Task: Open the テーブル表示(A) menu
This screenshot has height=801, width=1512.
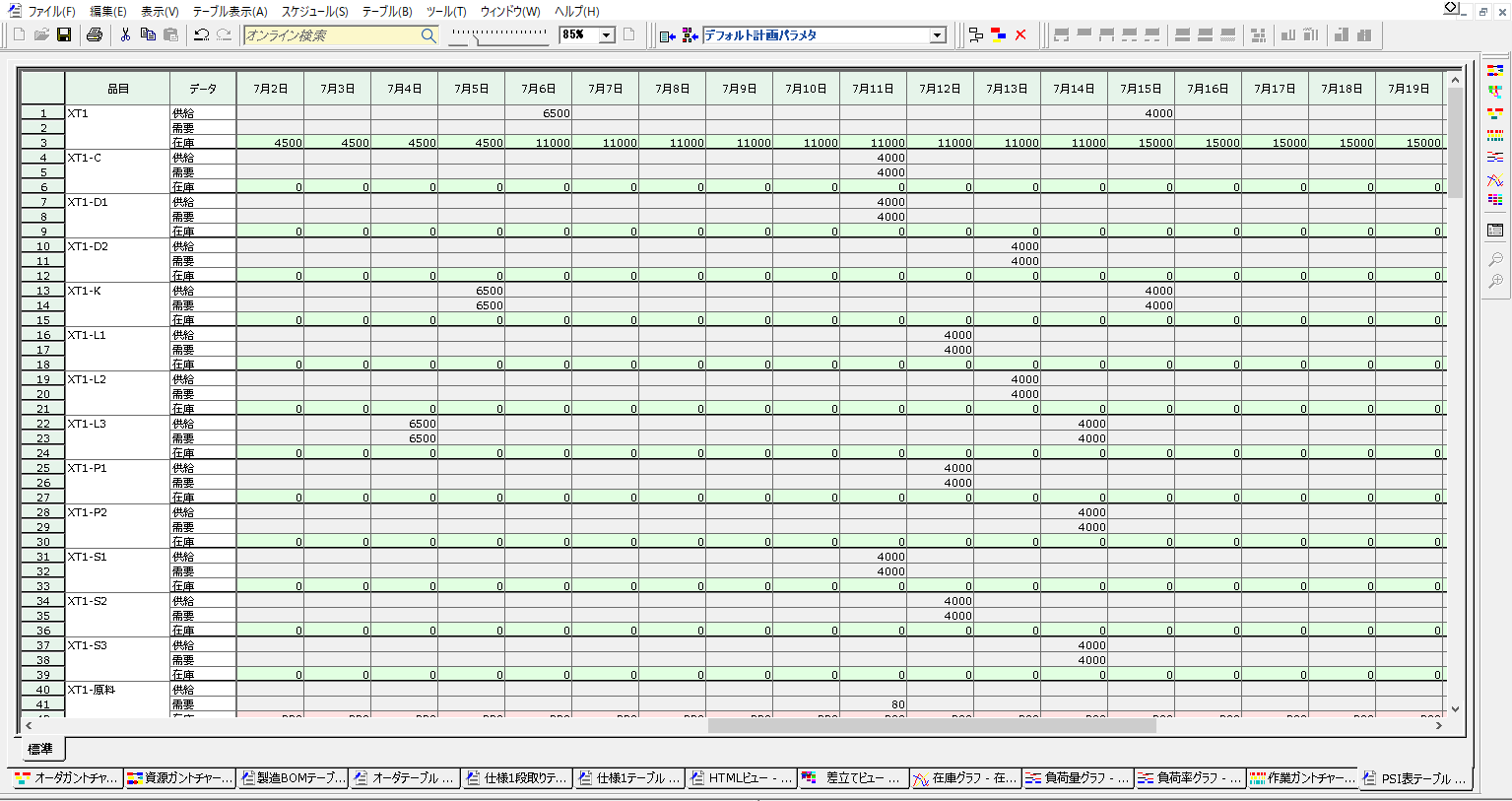Action: [x=230, y=12]
